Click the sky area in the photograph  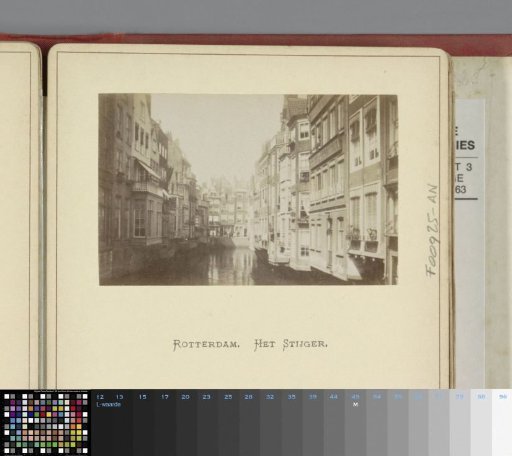pyautogui.click(x=217, y=133)
